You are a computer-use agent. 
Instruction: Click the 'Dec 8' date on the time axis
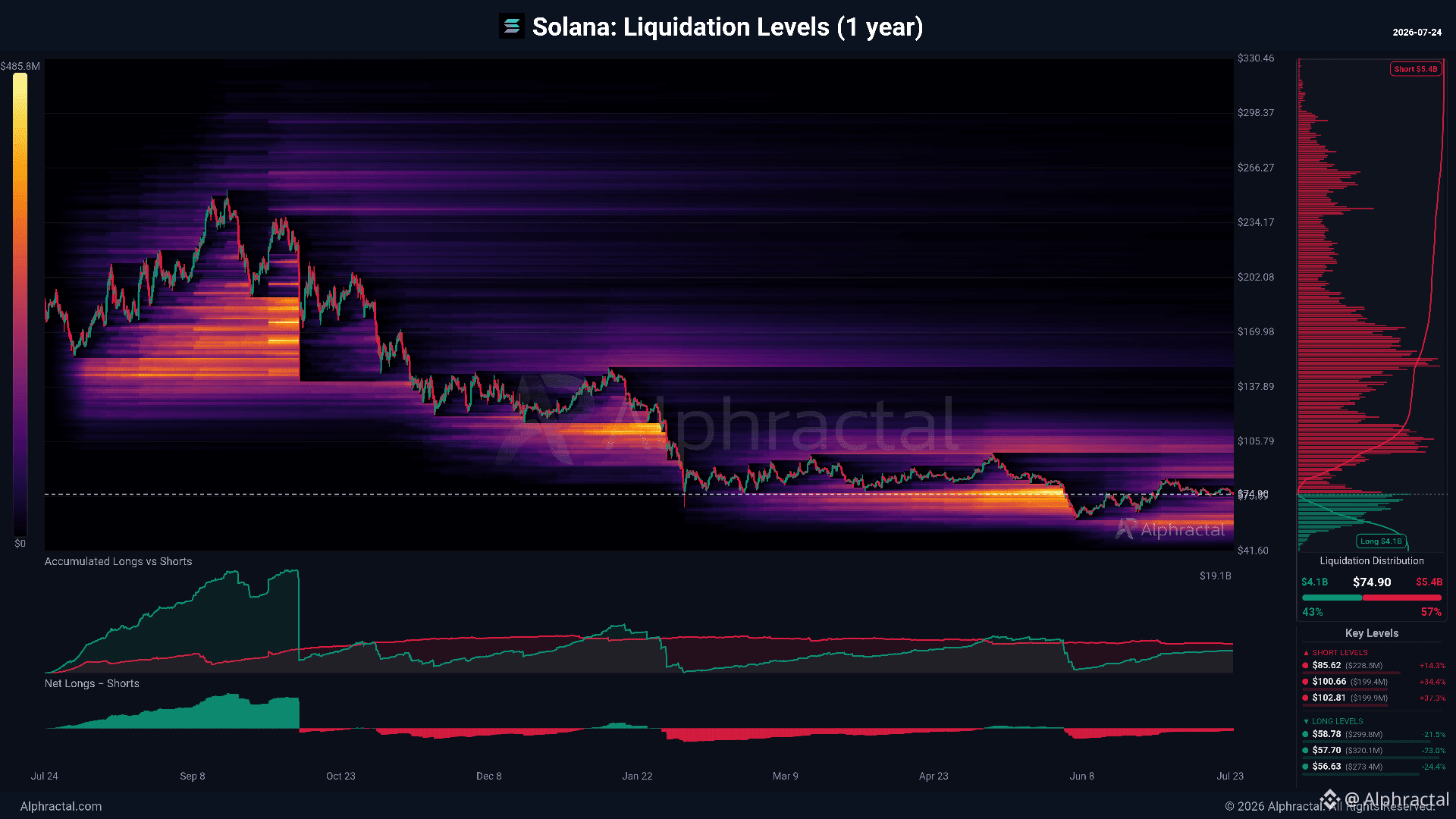coord(489,777)
